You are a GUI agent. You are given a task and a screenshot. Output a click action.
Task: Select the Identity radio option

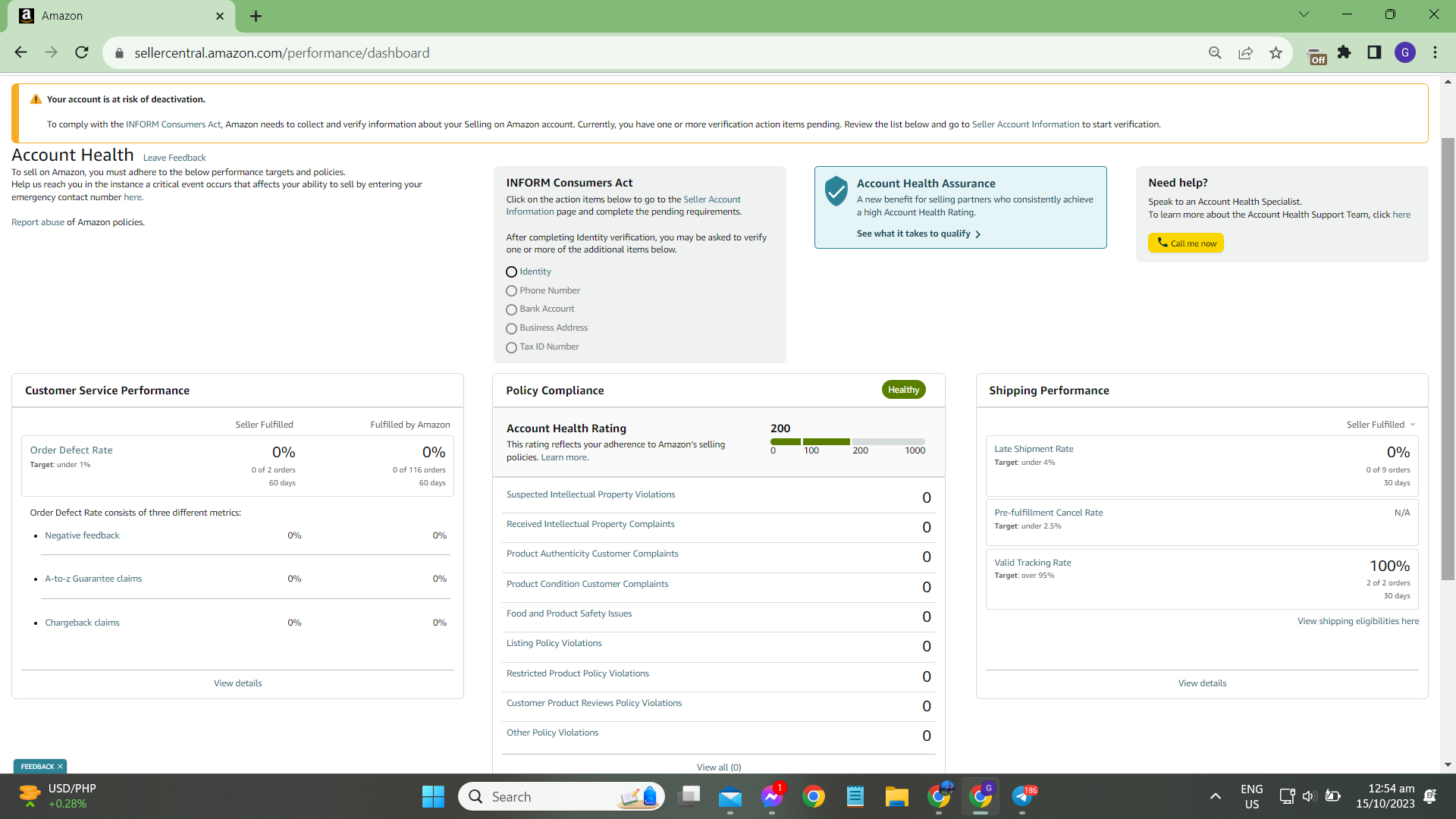[511, 271]
